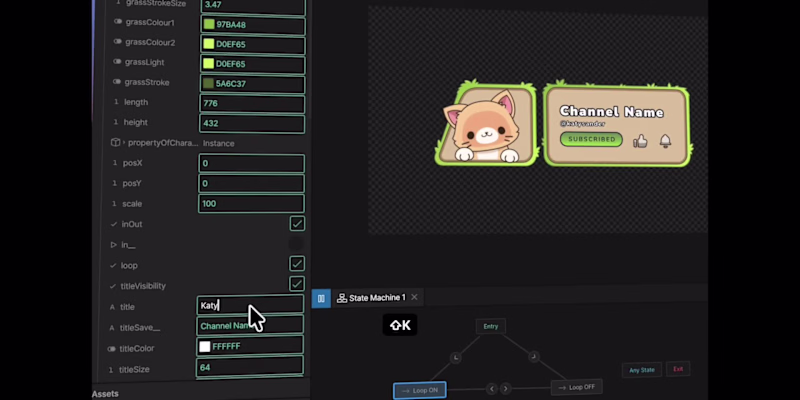
Task: Click the number type icon beside posX
Action: (114, 163)
